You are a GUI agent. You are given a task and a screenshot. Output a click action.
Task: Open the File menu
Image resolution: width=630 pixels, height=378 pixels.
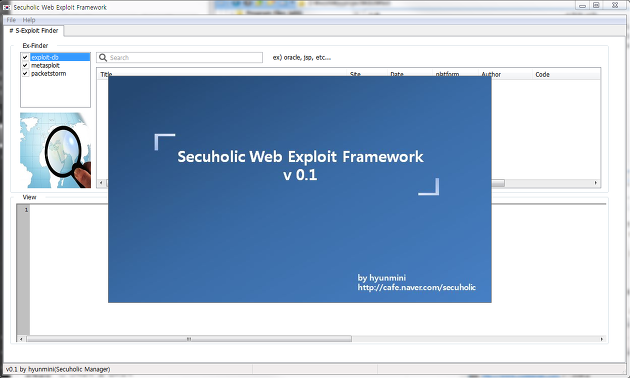(11, 20)
